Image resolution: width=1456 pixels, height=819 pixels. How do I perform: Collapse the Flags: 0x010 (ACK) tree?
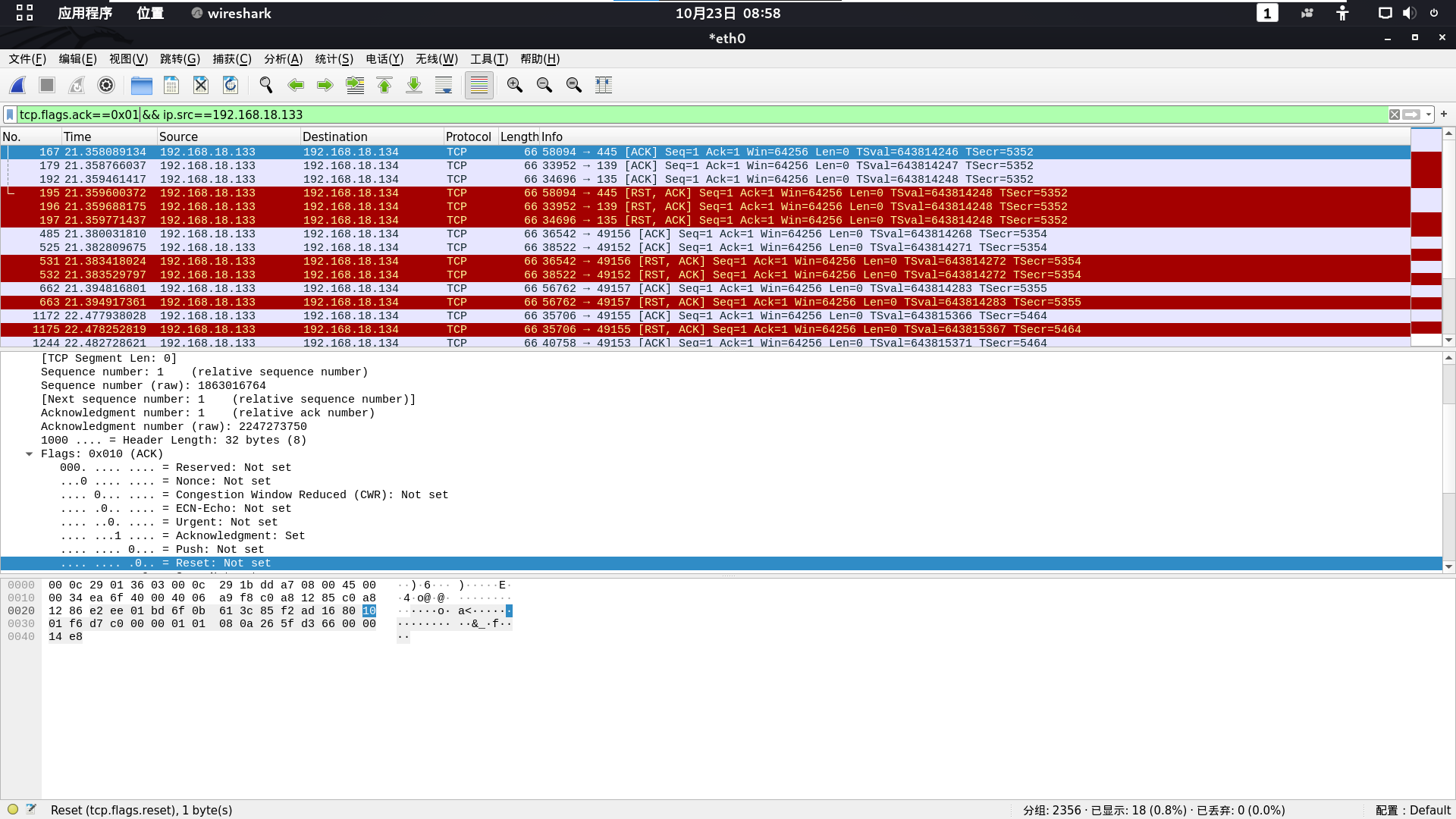click(29, 454)
